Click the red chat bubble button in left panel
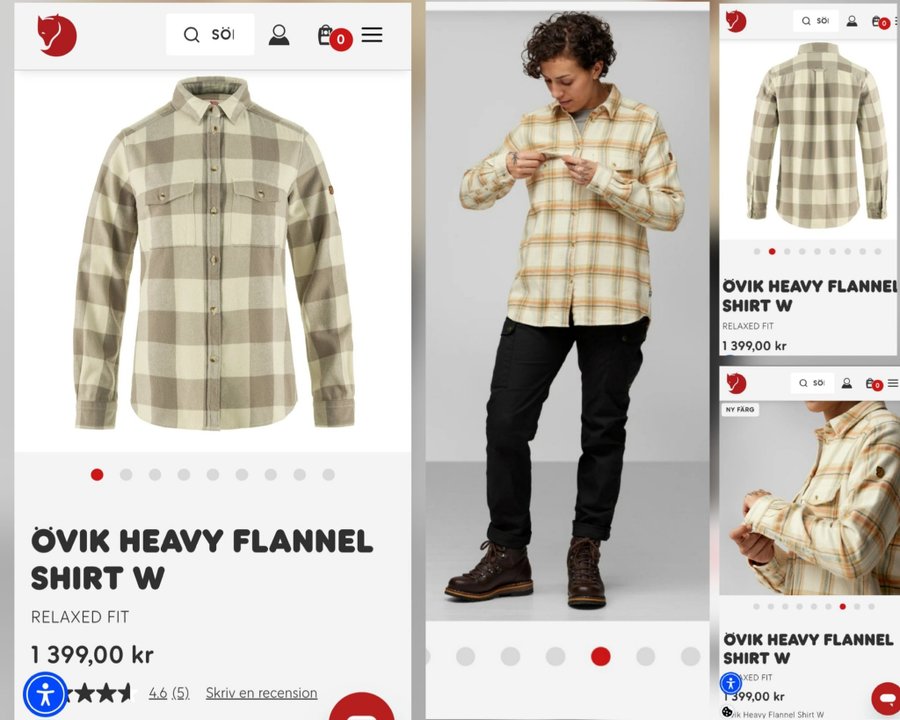The image size is (900, 720). pos(362,707)
